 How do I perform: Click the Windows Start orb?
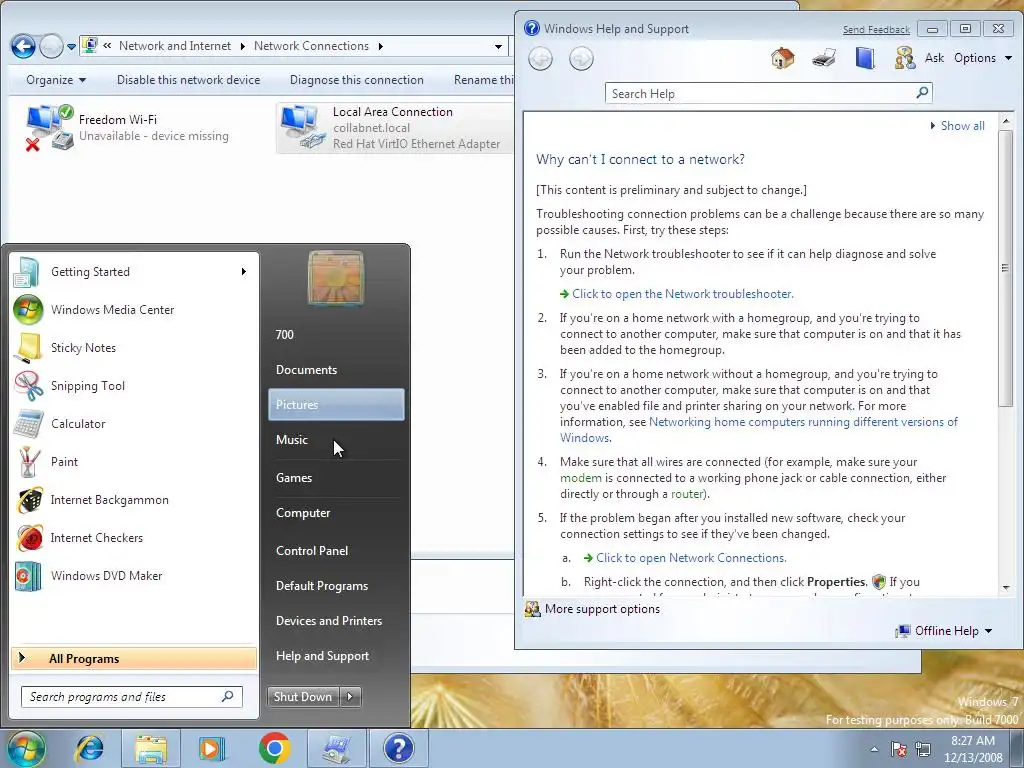(25, 748)
